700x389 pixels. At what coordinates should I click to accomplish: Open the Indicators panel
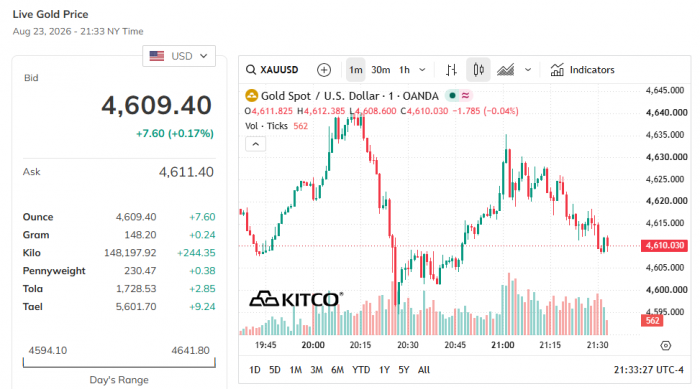point(582,70)
